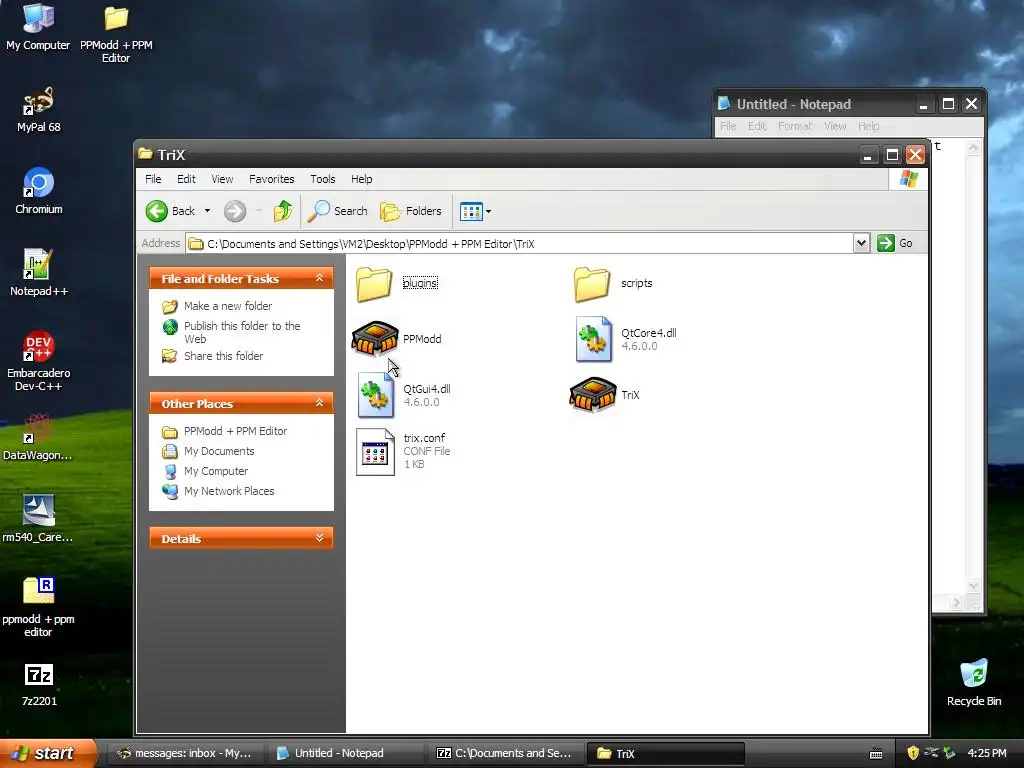Toggle the Folders pane
This screenshot has height=768, width=1024.
point(411,211)
